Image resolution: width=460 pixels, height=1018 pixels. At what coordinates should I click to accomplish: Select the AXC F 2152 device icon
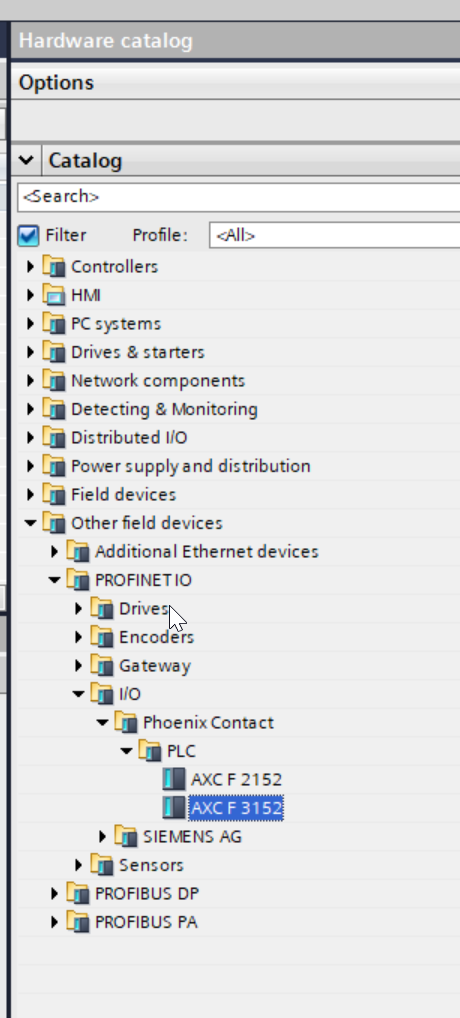[174, 780]
